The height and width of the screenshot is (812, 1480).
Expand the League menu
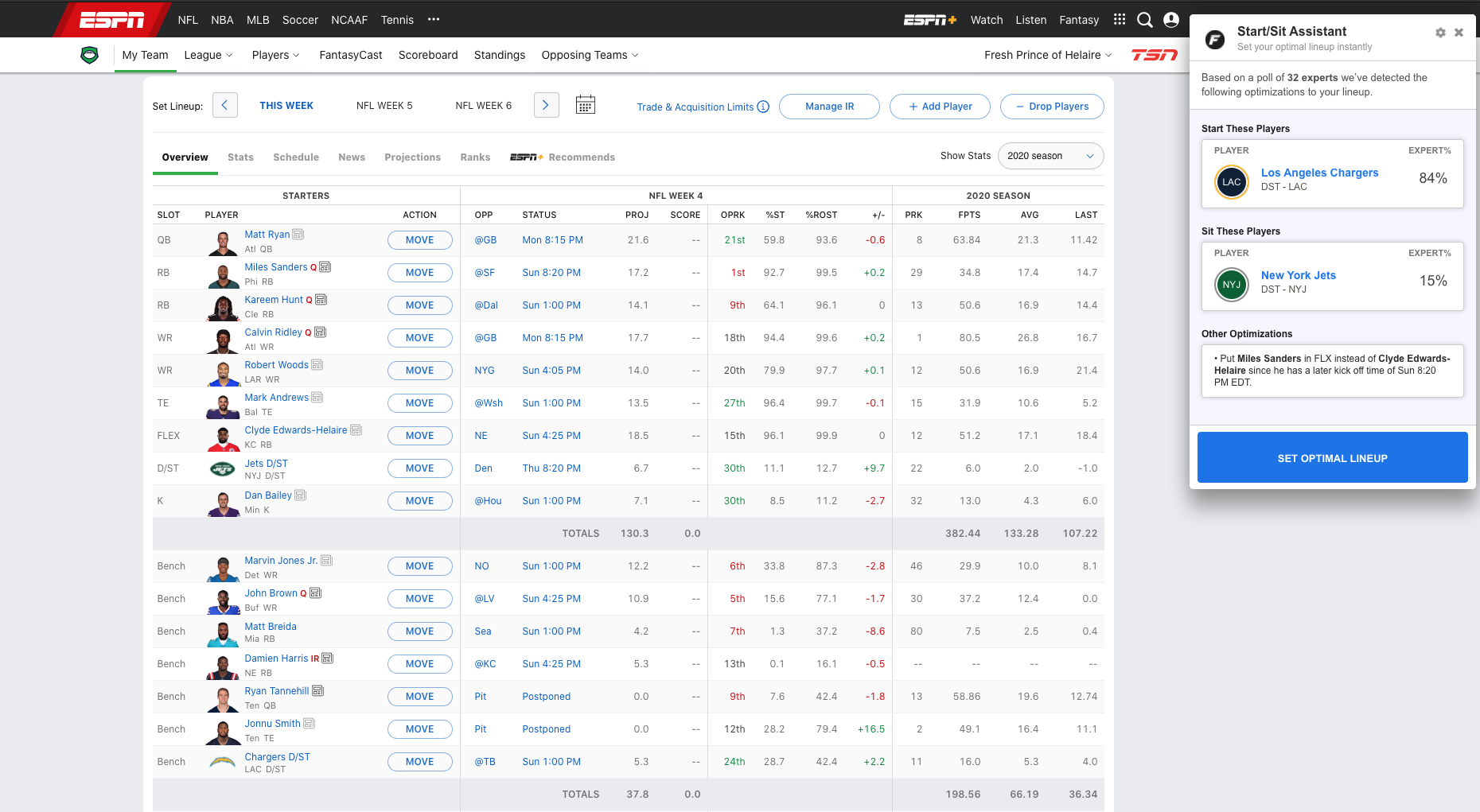(x=208, y=55)
